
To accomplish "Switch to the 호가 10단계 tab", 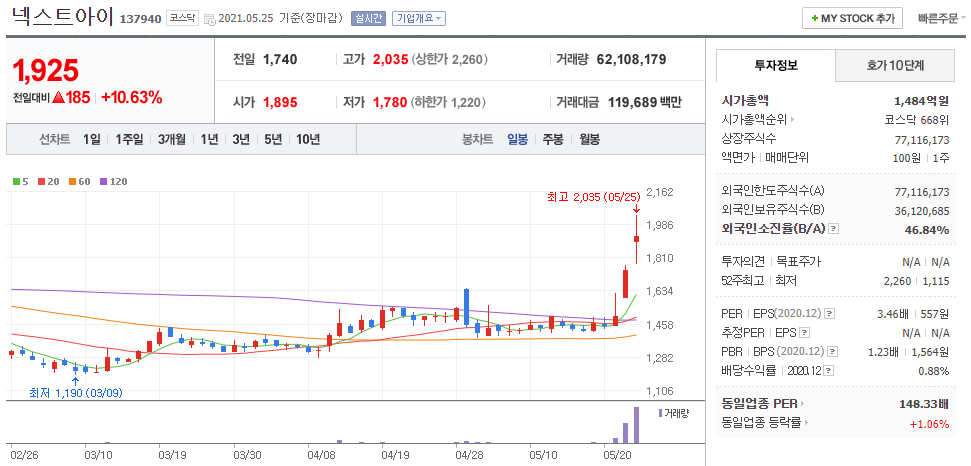I will (x=895, y=65).
